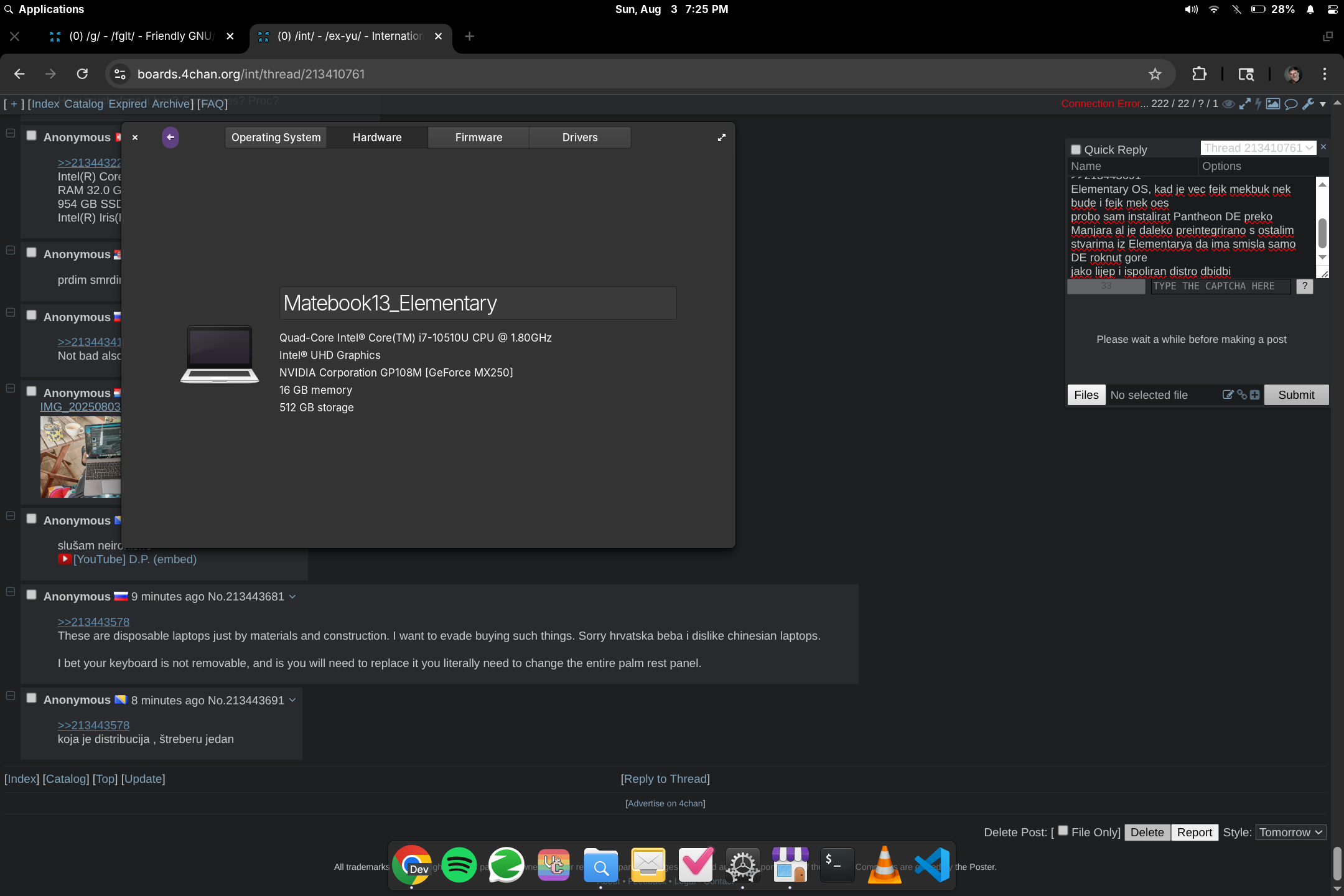Screen dimensions: 1344x896
Task: Click the Report button
Action: 1194,833
